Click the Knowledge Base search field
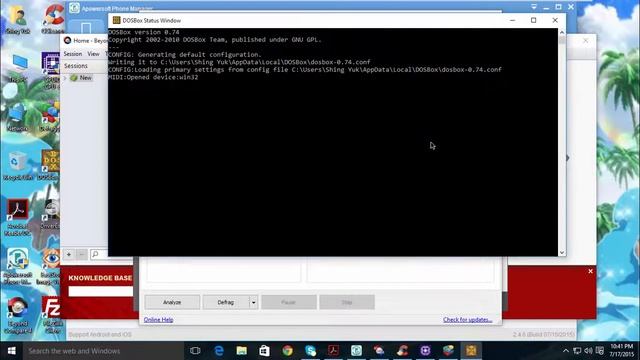 point(101,291)
